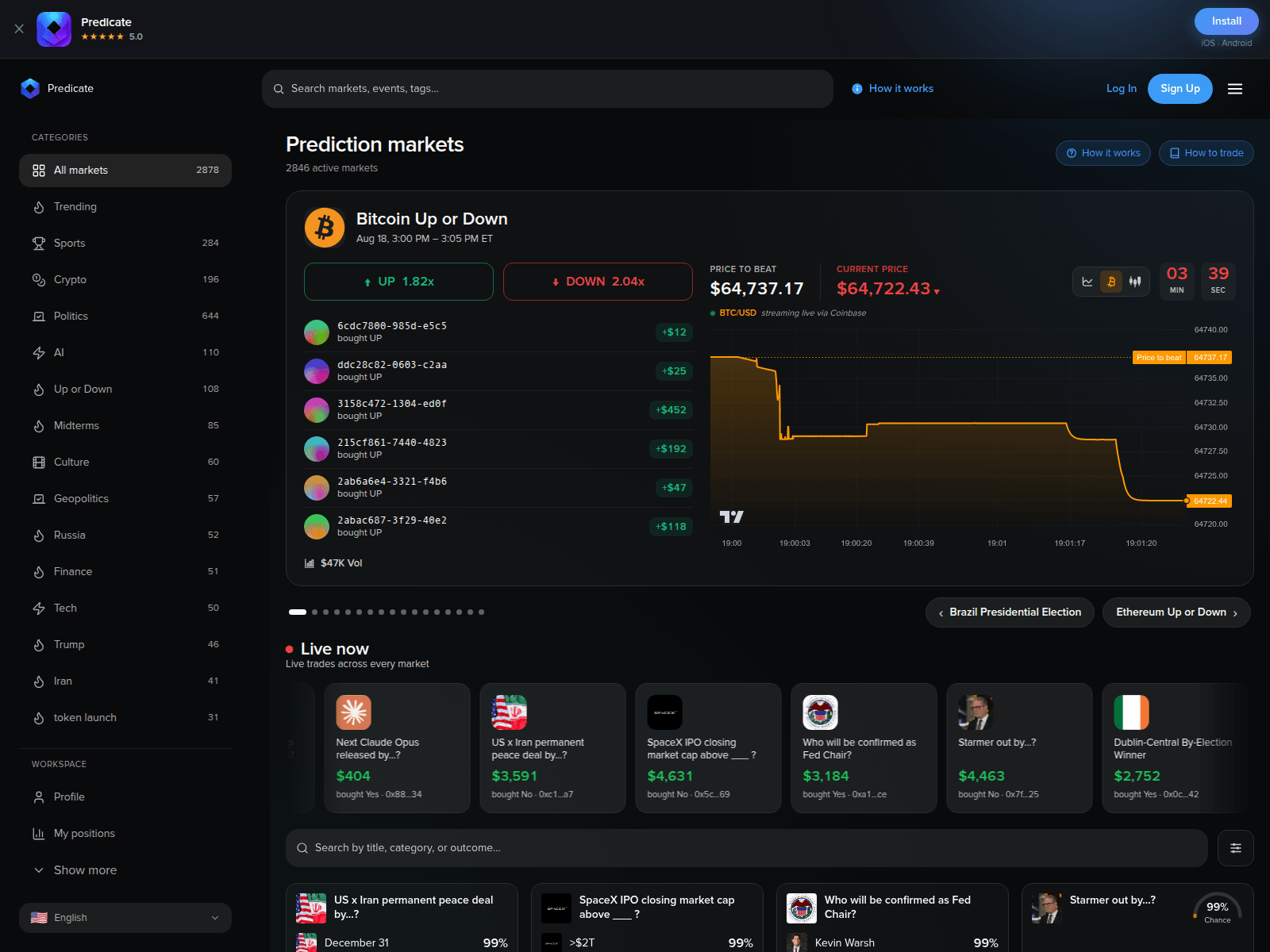The width and height of the screenshot is (1270, 952).
Task: Click the TradingView logo on chart
Action: (732, 517)
